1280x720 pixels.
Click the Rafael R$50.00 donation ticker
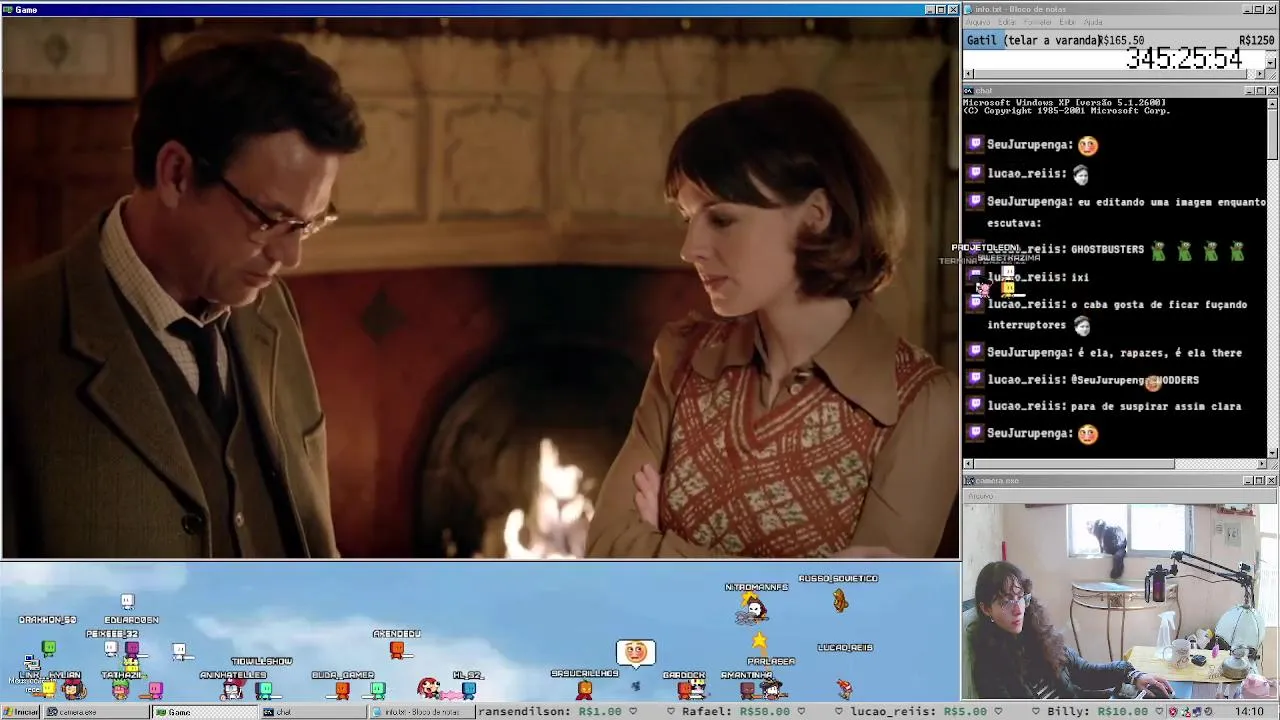coord(735,712)
